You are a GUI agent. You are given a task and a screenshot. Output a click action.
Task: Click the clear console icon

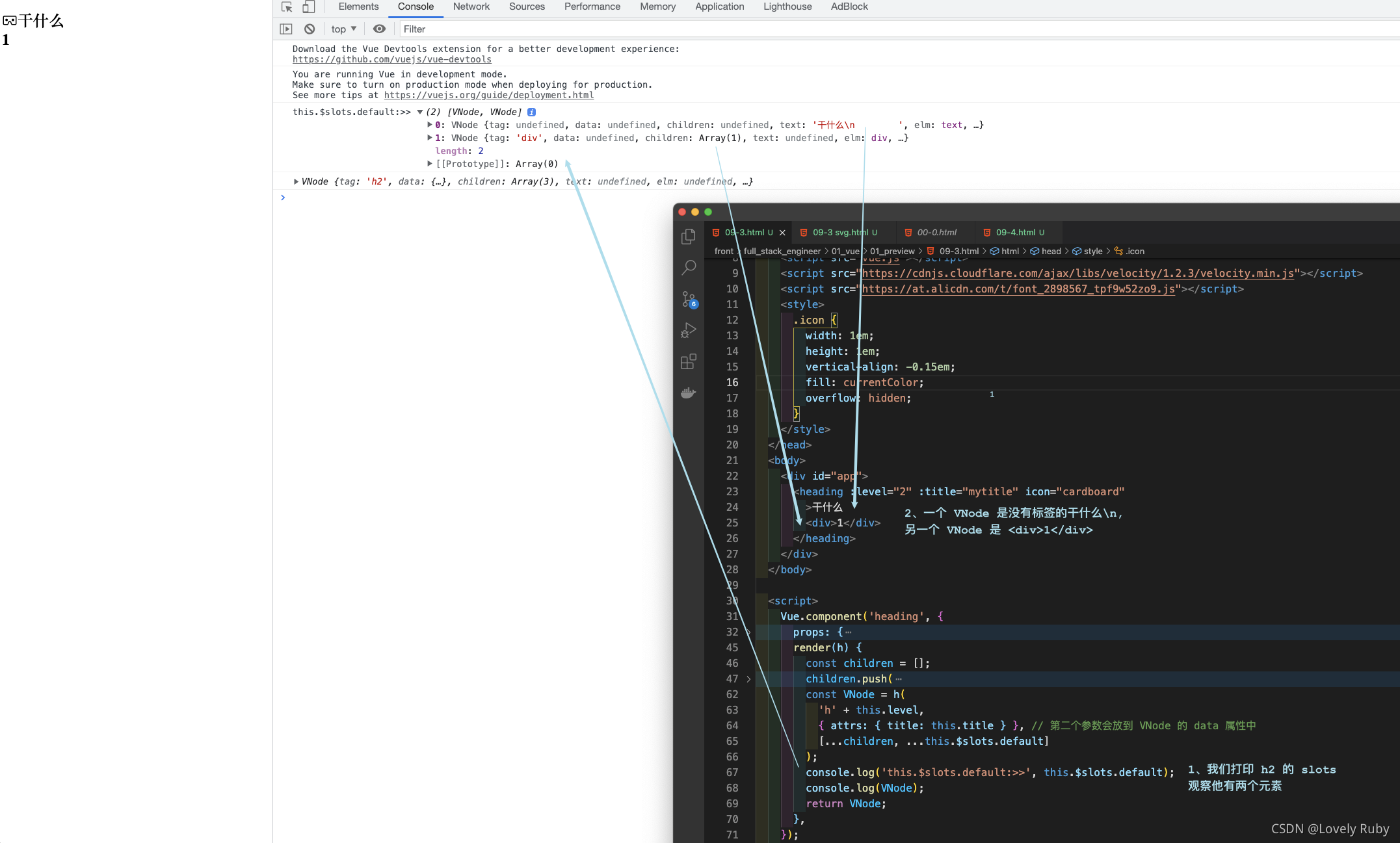click(x=310, y=29)
